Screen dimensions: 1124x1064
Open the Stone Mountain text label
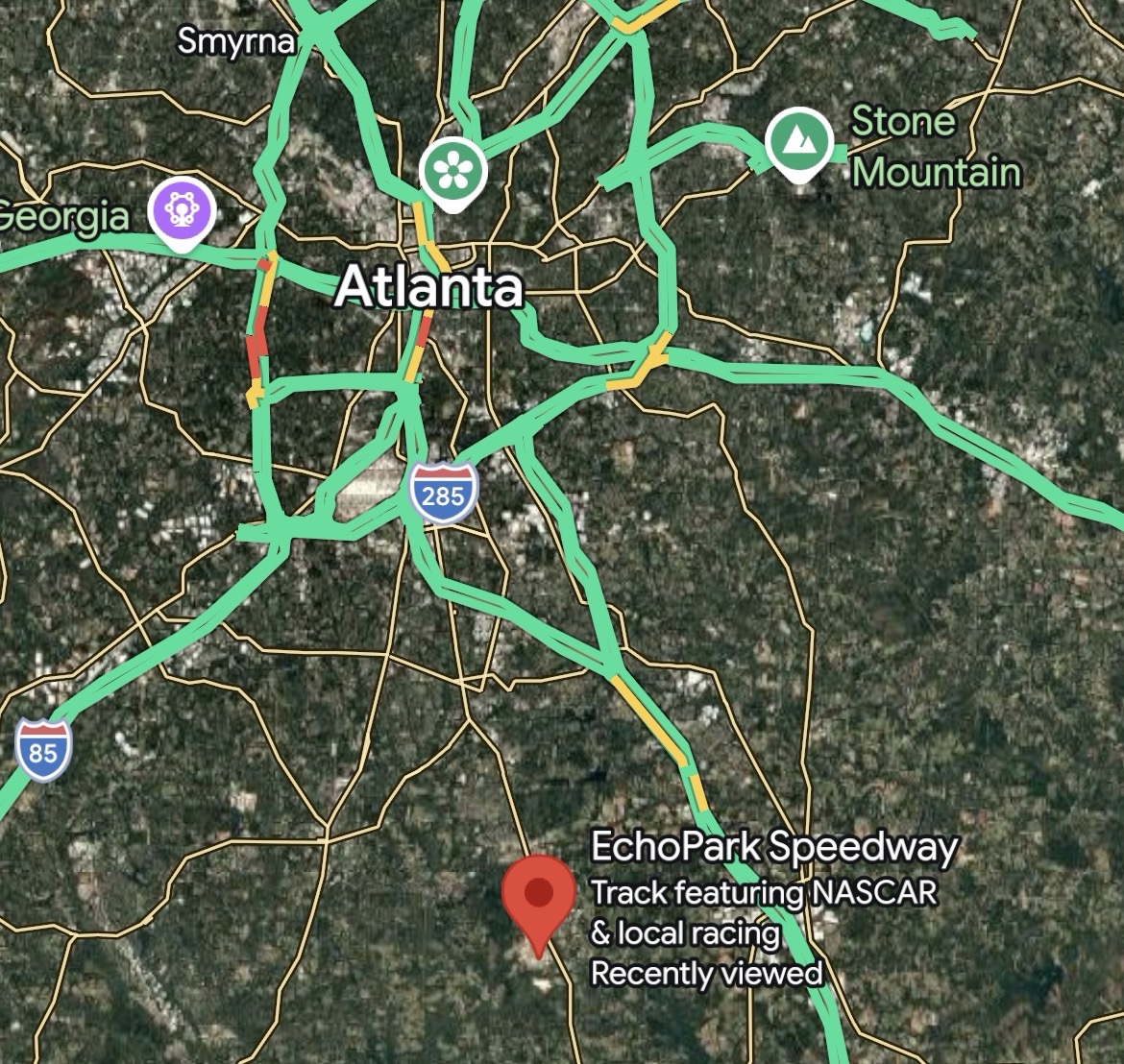936,147
